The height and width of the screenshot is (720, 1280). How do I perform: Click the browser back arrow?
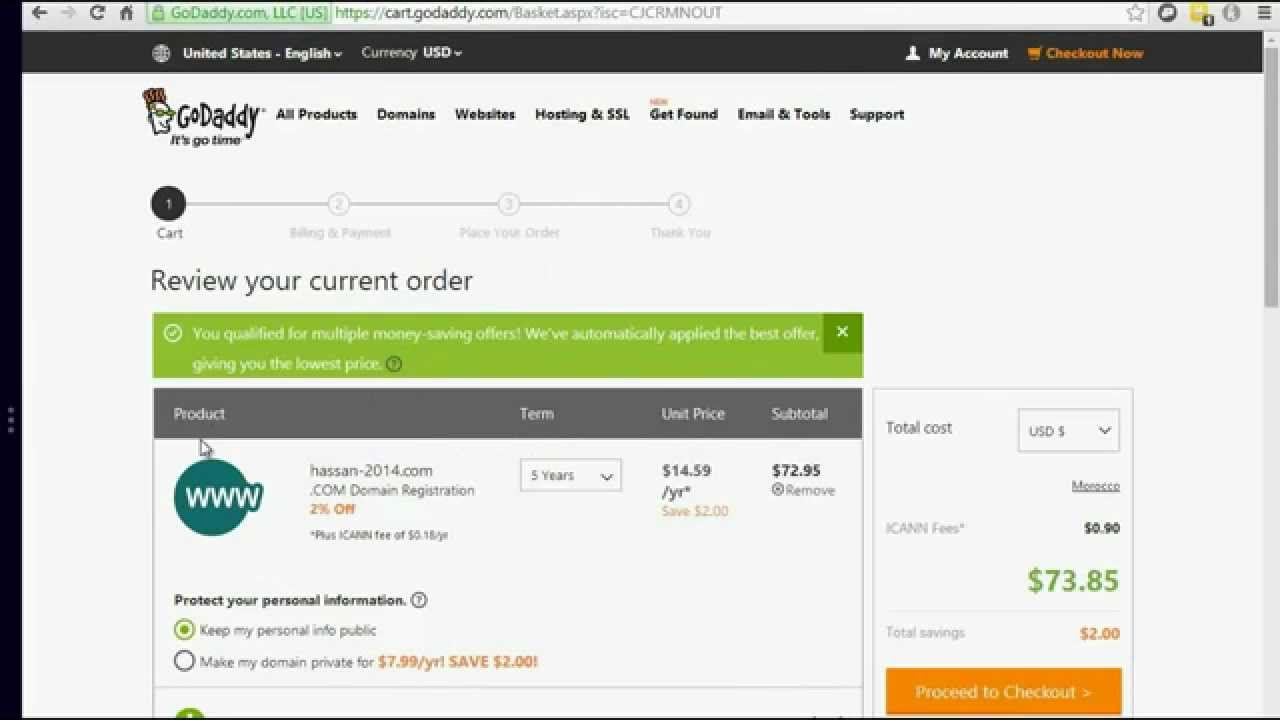(38, 13)
